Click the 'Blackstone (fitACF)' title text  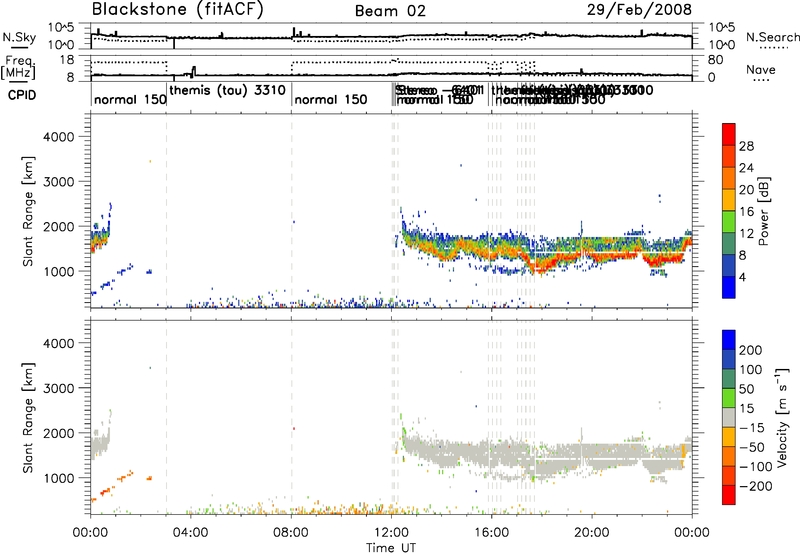point(178,10)
